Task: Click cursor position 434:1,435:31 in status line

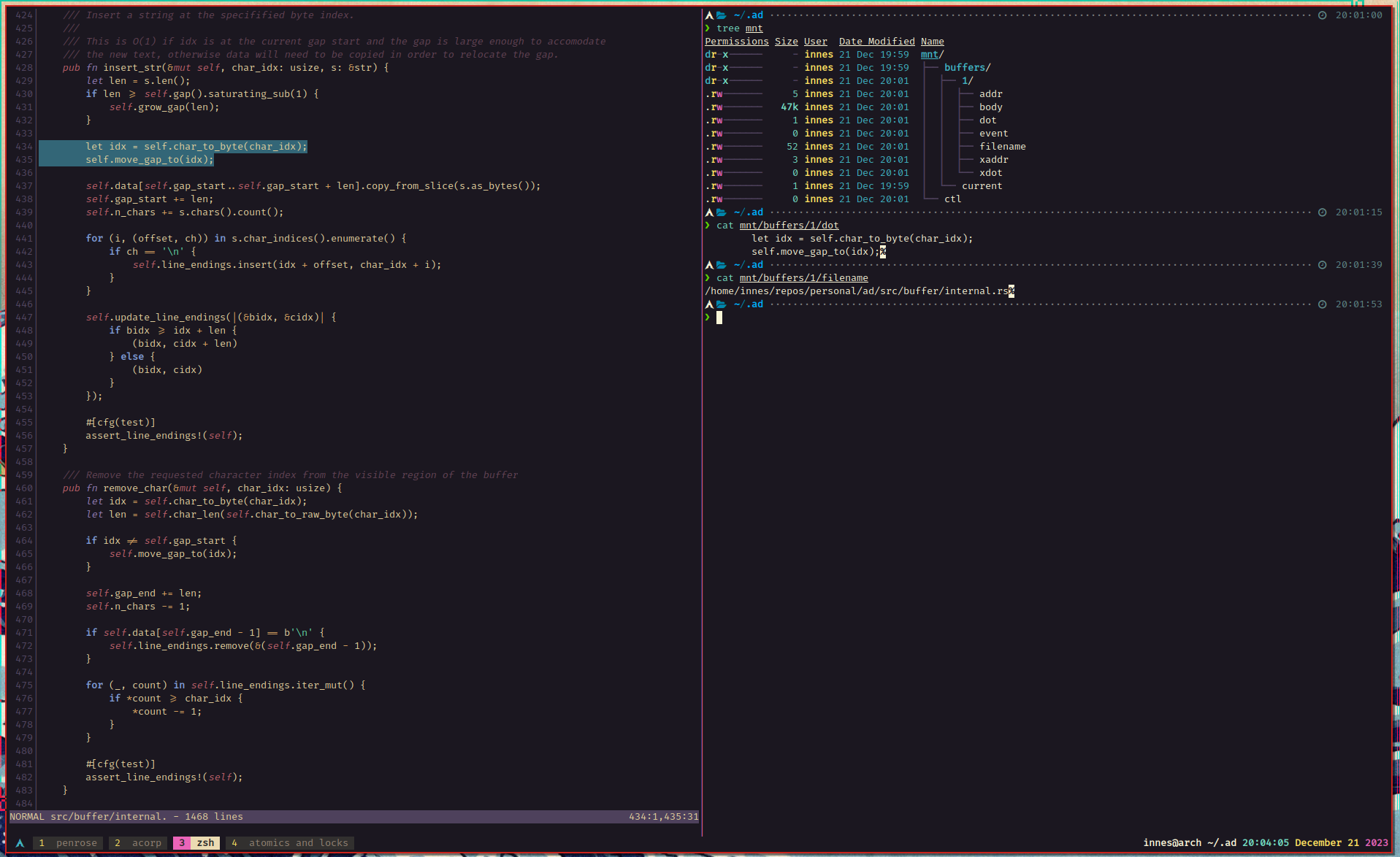Action: (x=663, y=817)
